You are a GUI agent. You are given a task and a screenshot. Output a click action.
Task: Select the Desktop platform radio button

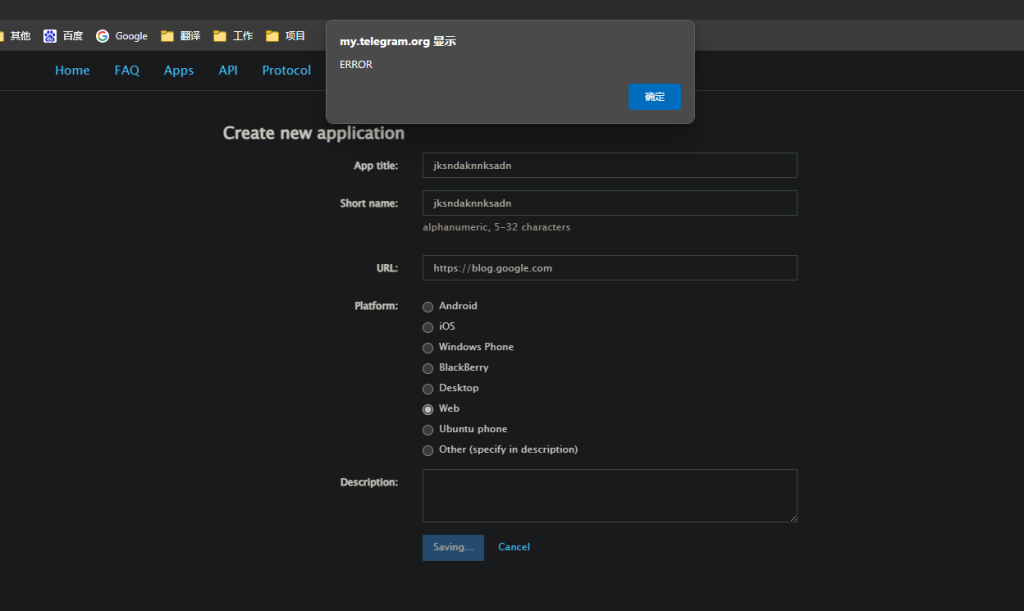coord(428,388)
